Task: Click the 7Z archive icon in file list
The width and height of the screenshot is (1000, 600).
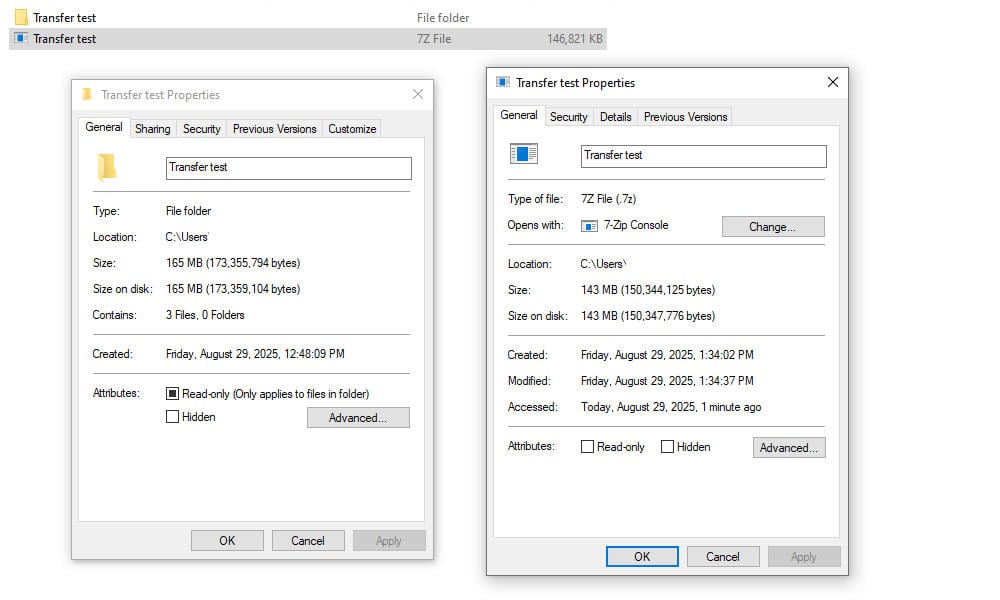Action: tap(21, 39)
